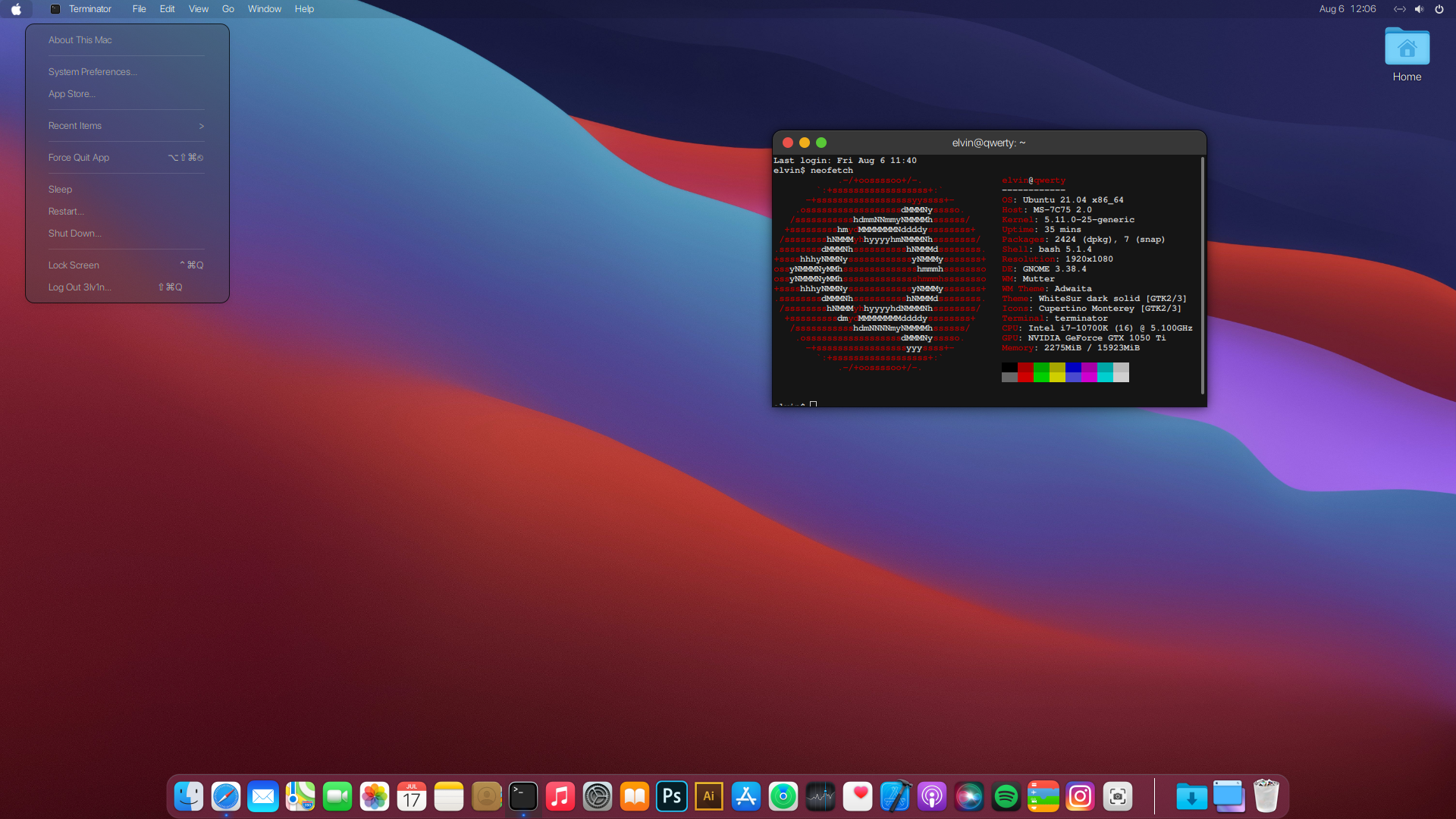Image resolution: width=1456 pixels, height=819 pixels.
Task: Launch Xcode from the dock
Action: pyautogui.click(x=895, y=796)
